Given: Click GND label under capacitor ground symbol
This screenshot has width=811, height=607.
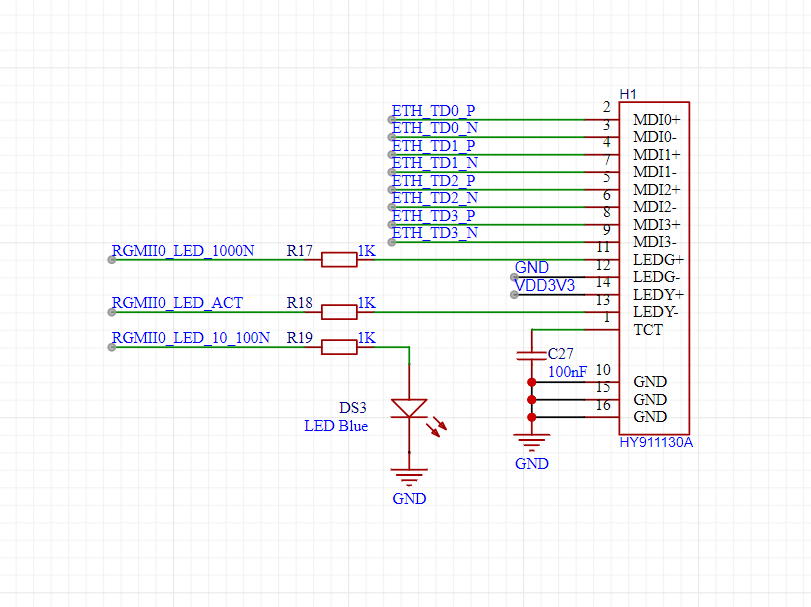Looking at the screenshot, I should [532, 464].
